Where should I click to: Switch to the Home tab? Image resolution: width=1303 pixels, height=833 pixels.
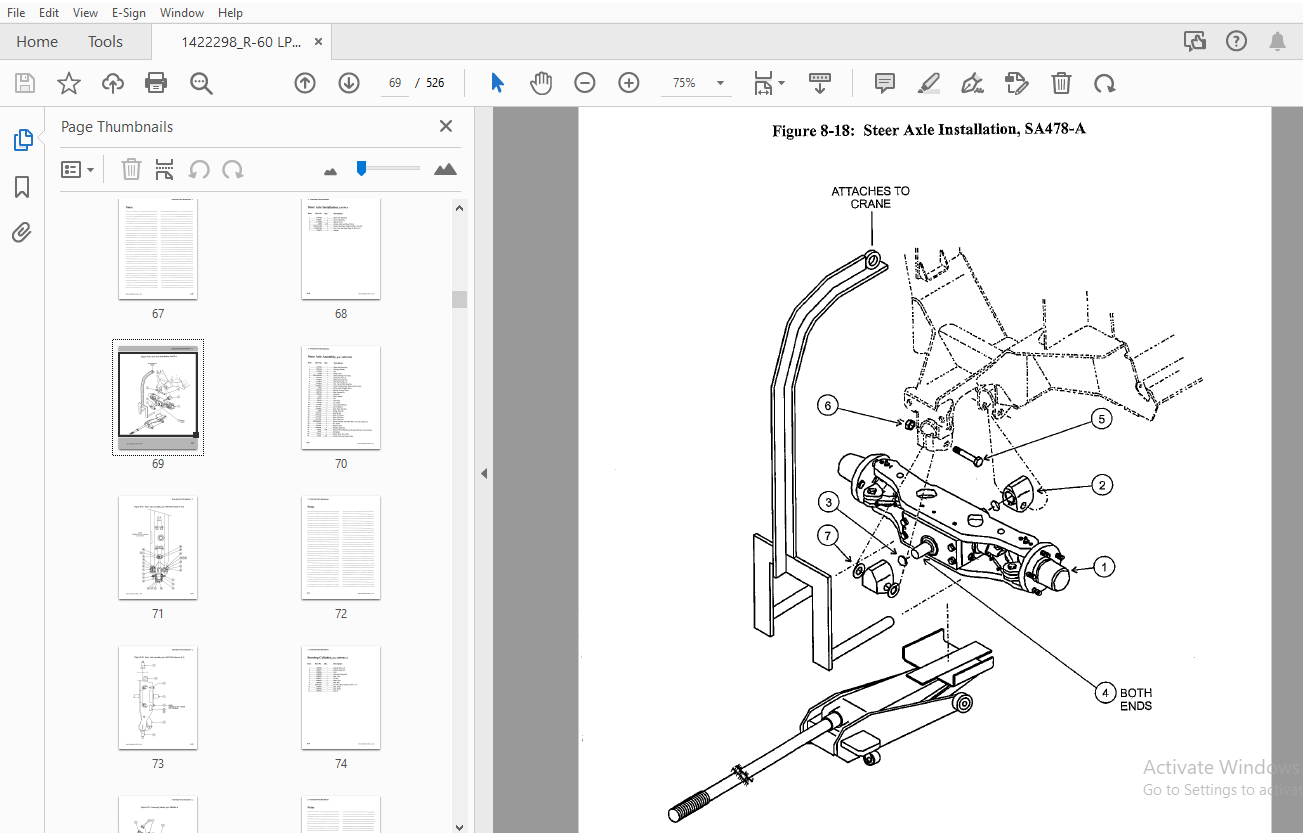(37, 41)
